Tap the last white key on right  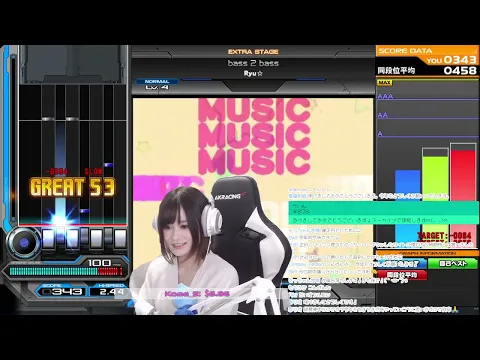(120, 238)
